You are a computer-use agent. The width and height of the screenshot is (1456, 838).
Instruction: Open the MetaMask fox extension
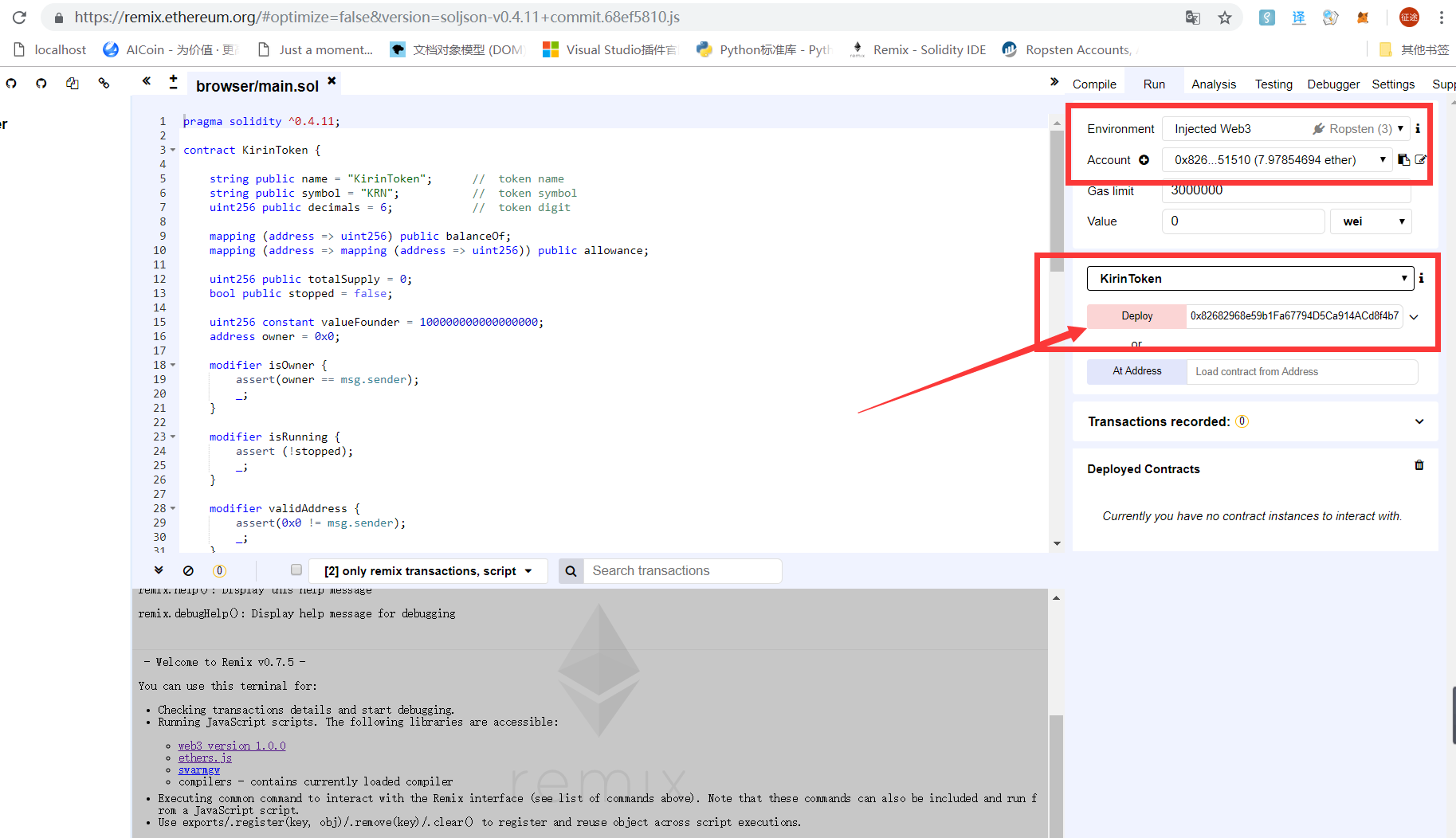pyautogui.click(x=1362, y=17)
